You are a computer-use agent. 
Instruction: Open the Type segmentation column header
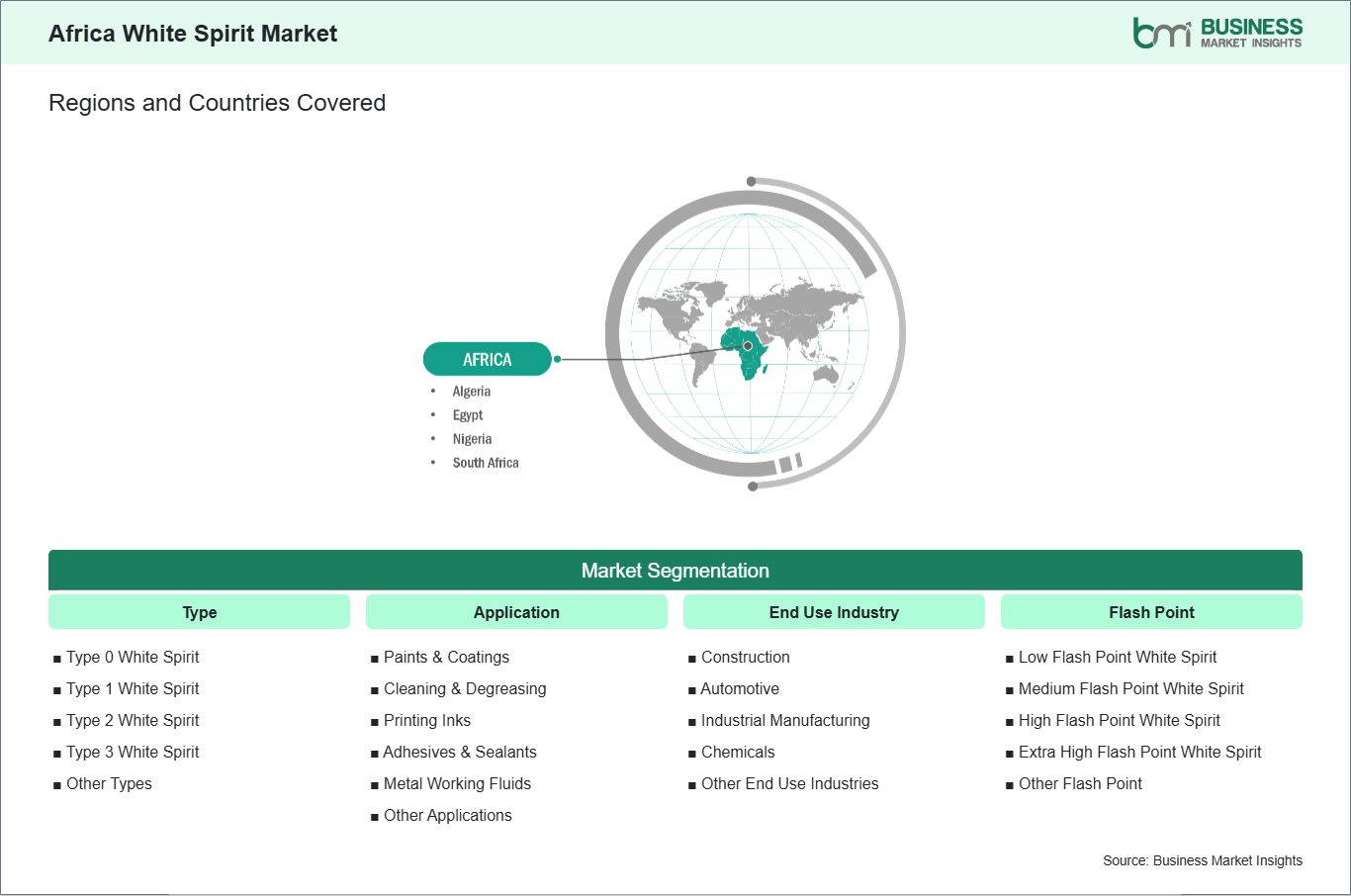click(199, 612)
